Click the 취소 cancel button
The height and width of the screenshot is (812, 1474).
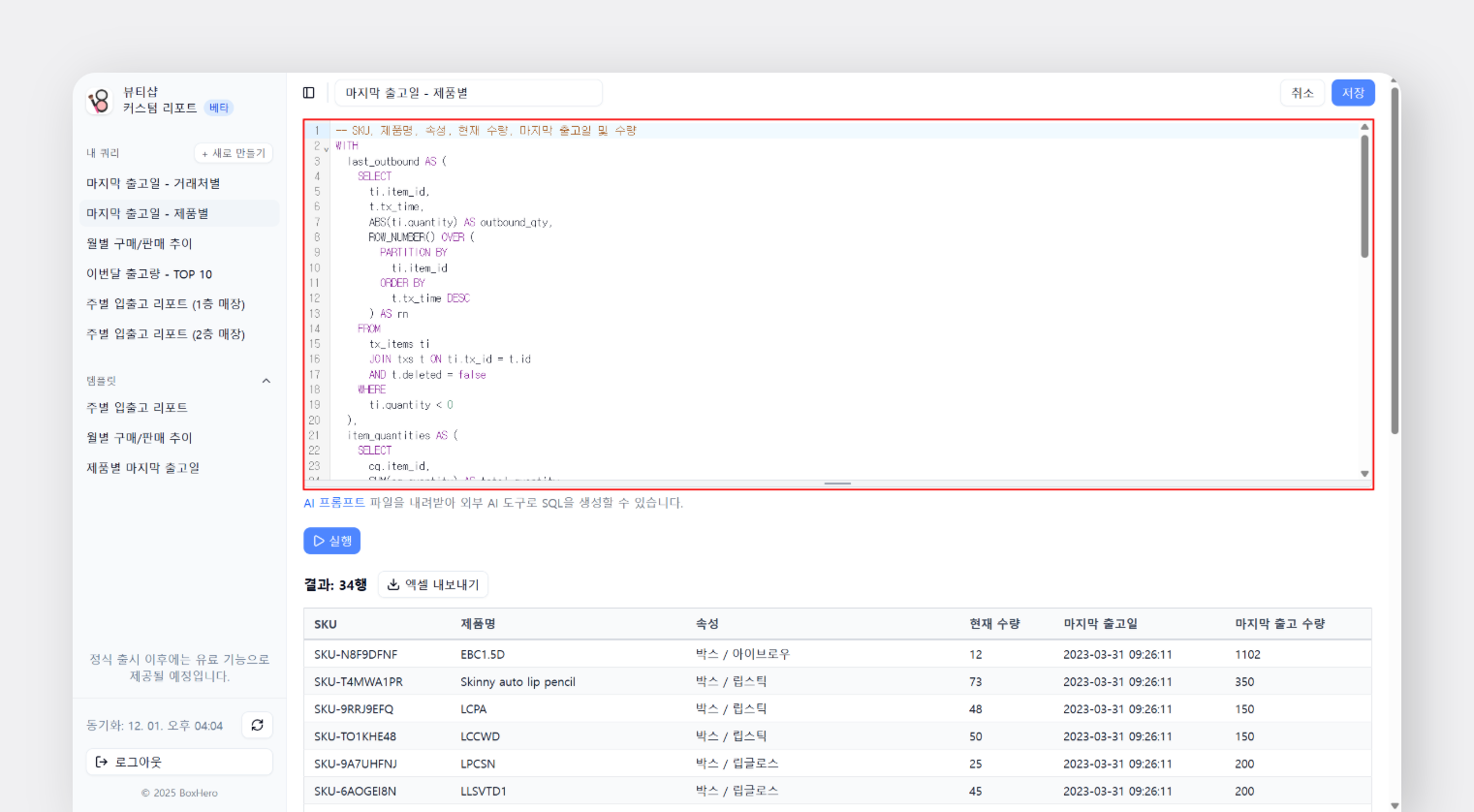click(1302, 92)
